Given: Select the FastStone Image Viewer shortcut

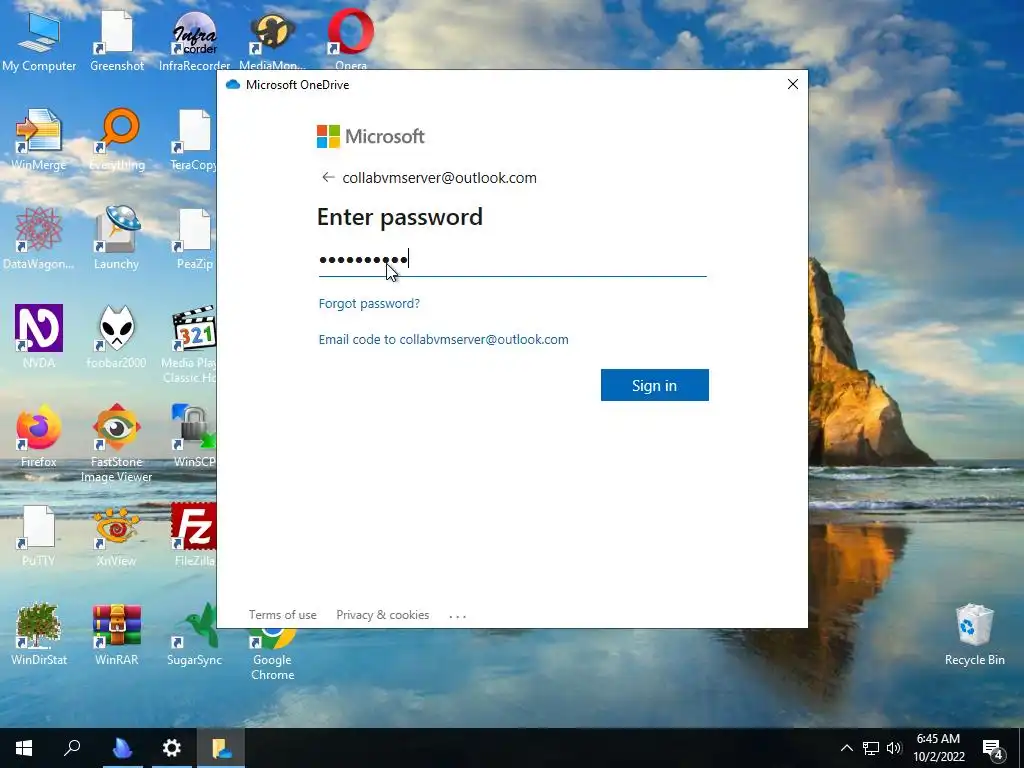Looking at the screenshot, I should 116,444.
